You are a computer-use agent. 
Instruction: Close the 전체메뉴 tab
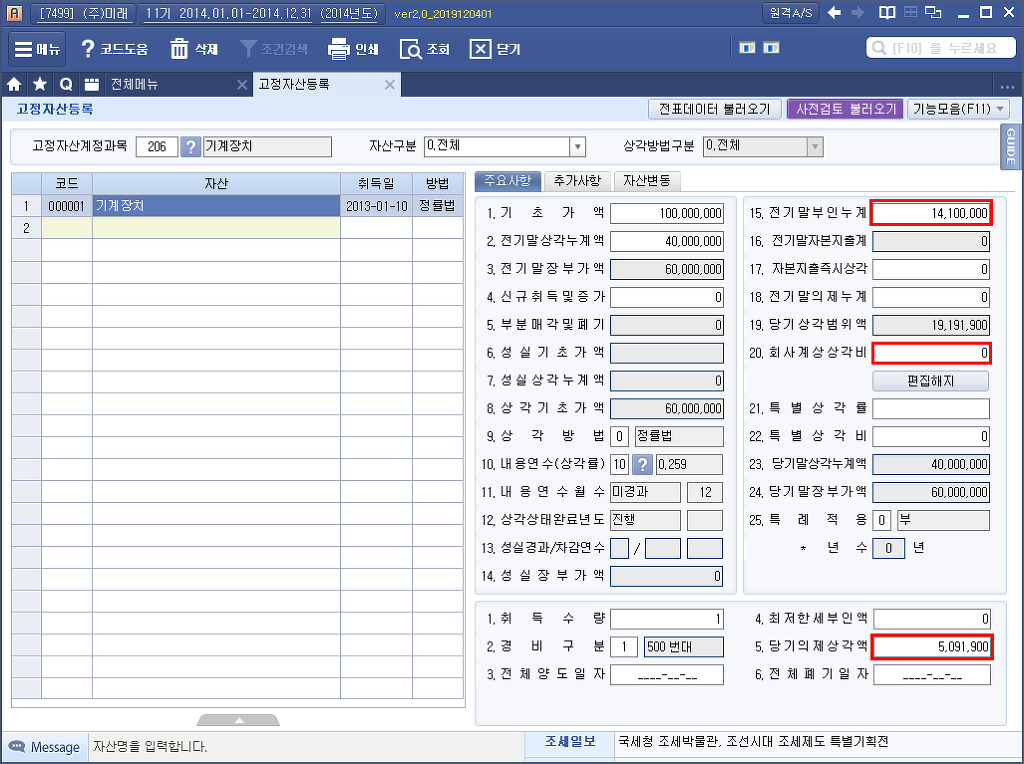[x=242, y=84]
